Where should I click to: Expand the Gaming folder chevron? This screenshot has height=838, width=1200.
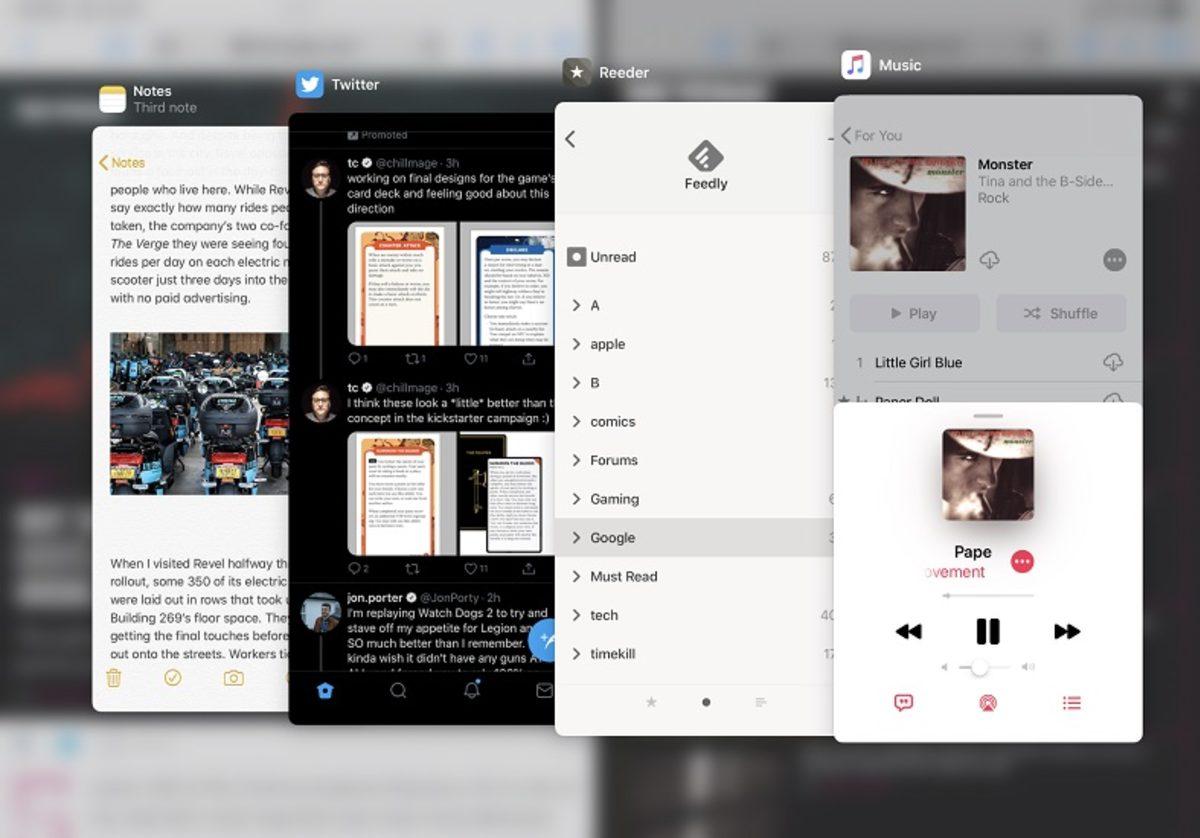[577, 499]
